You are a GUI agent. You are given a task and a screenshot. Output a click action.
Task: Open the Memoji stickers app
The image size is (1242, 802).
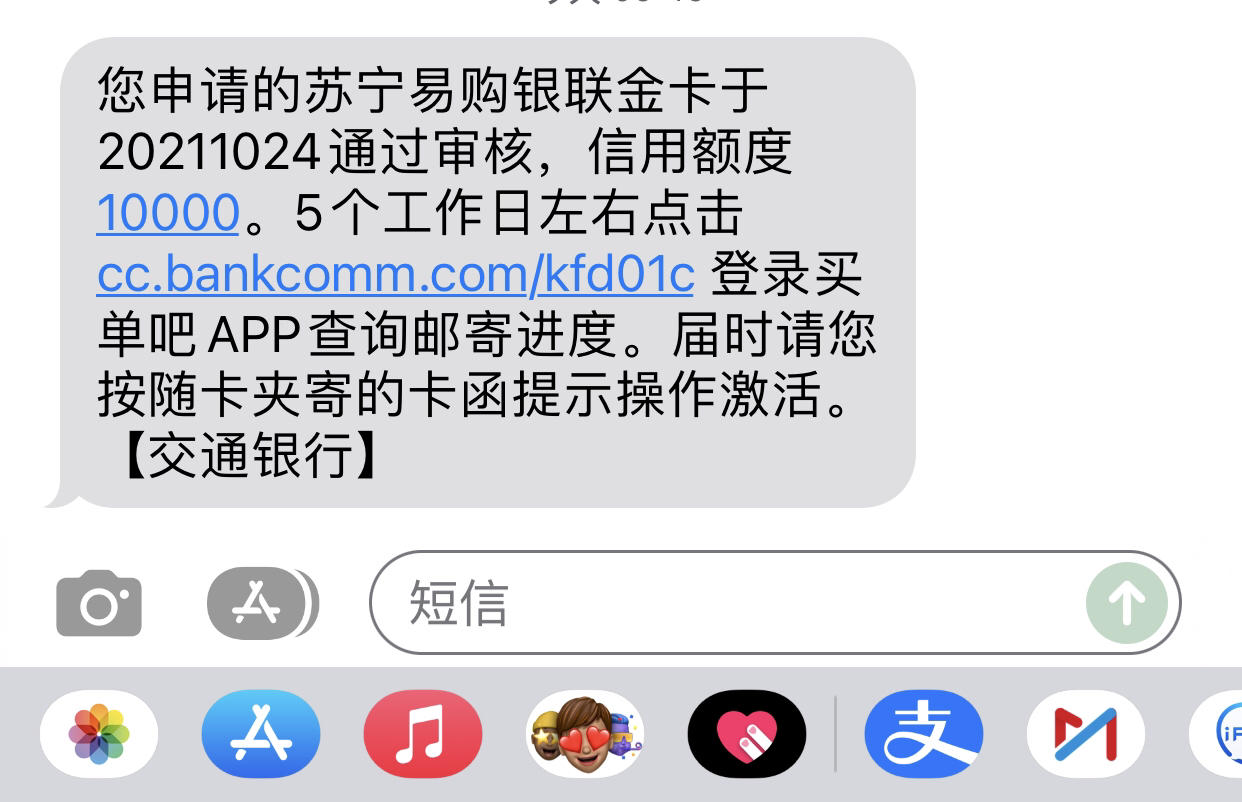(x=585, y=735)
